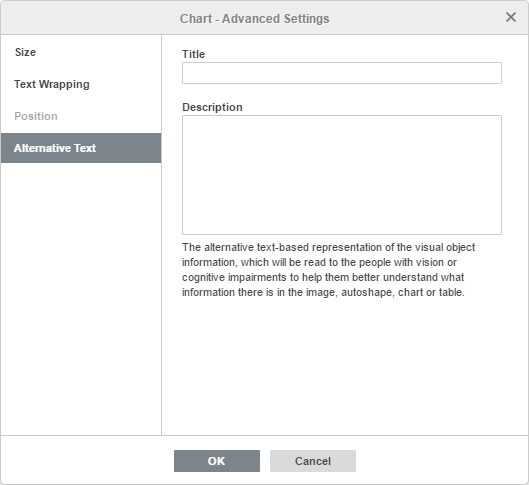This screenshot has width=529, height=485.
Task: Close the Chart Advanced Settings dialog
Action: click(x=511, y=17)
